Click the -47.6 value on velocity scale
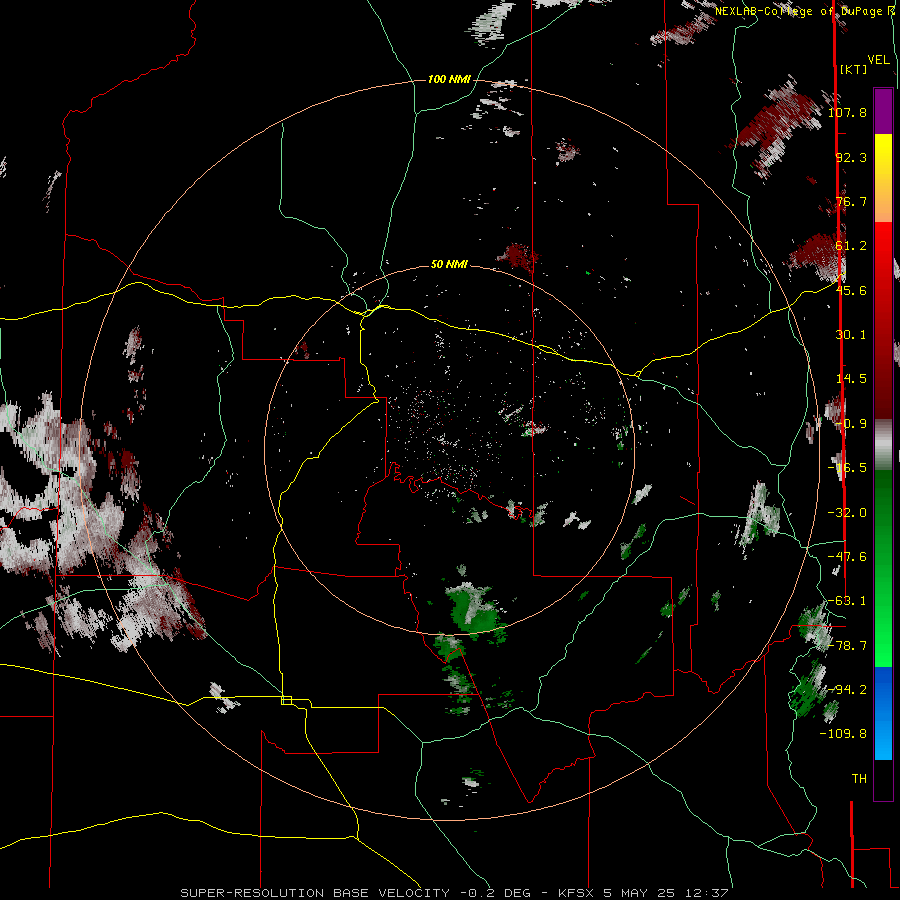 [847, 557]
